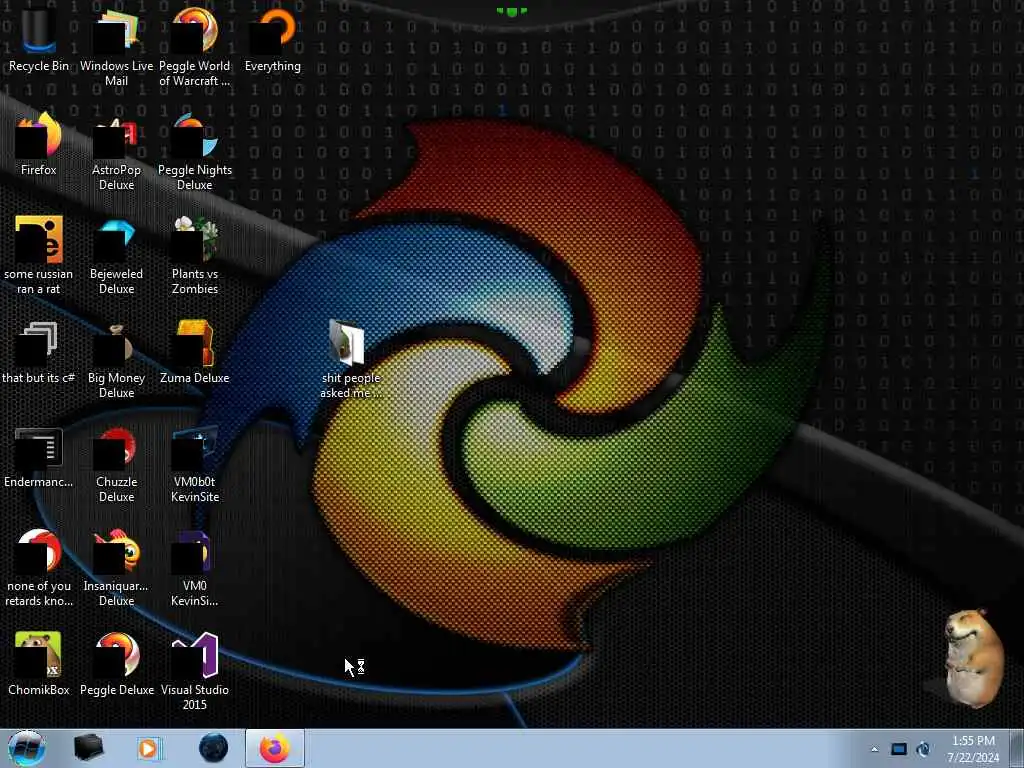Click the monitor icon in system tray
Image resolution: width=1024 pixels, height=768 pixels.
pos(899,749)
